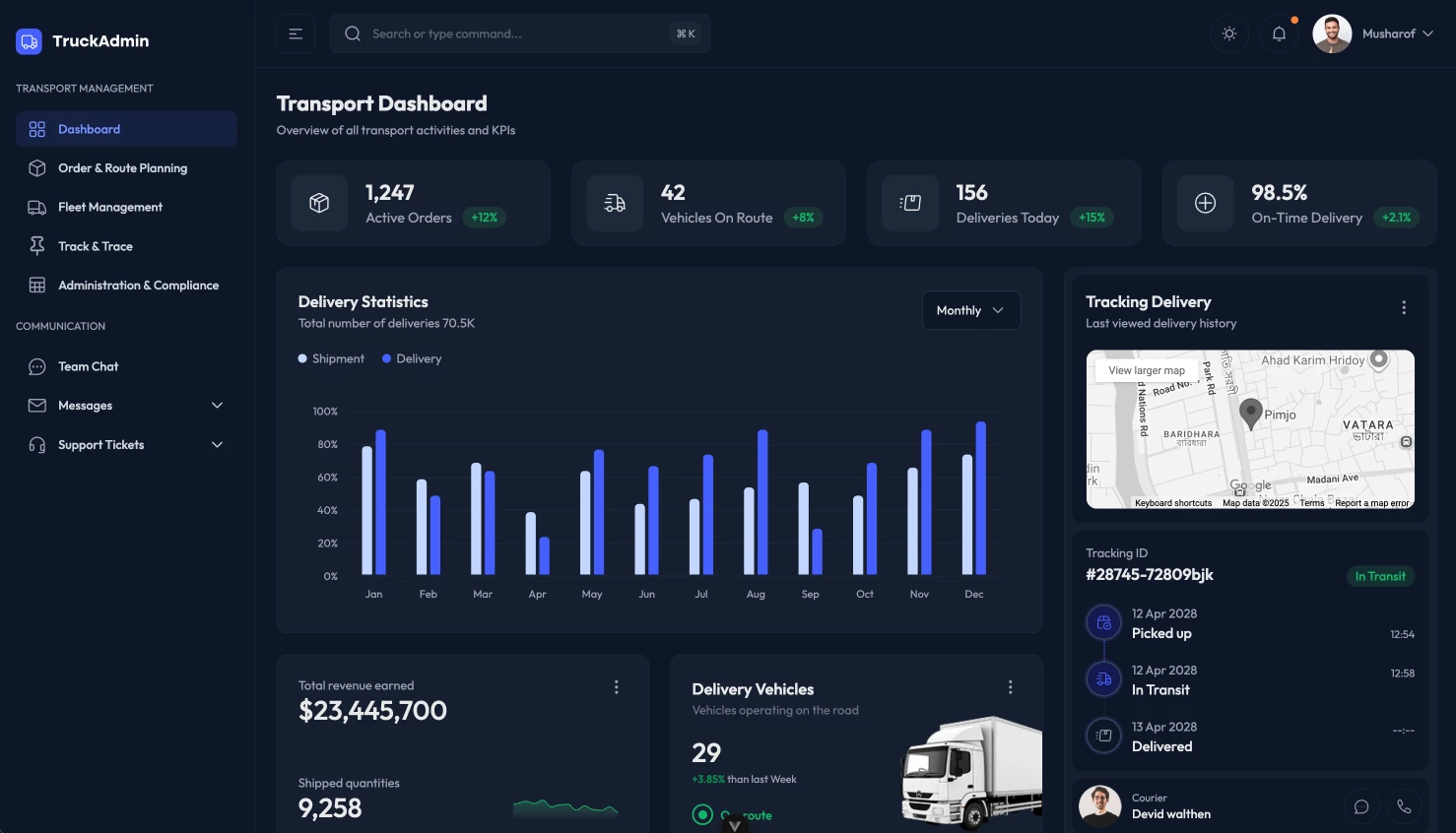Click the total revenue card kebab menu
The image size is (1456, 833).
(617, 687)
